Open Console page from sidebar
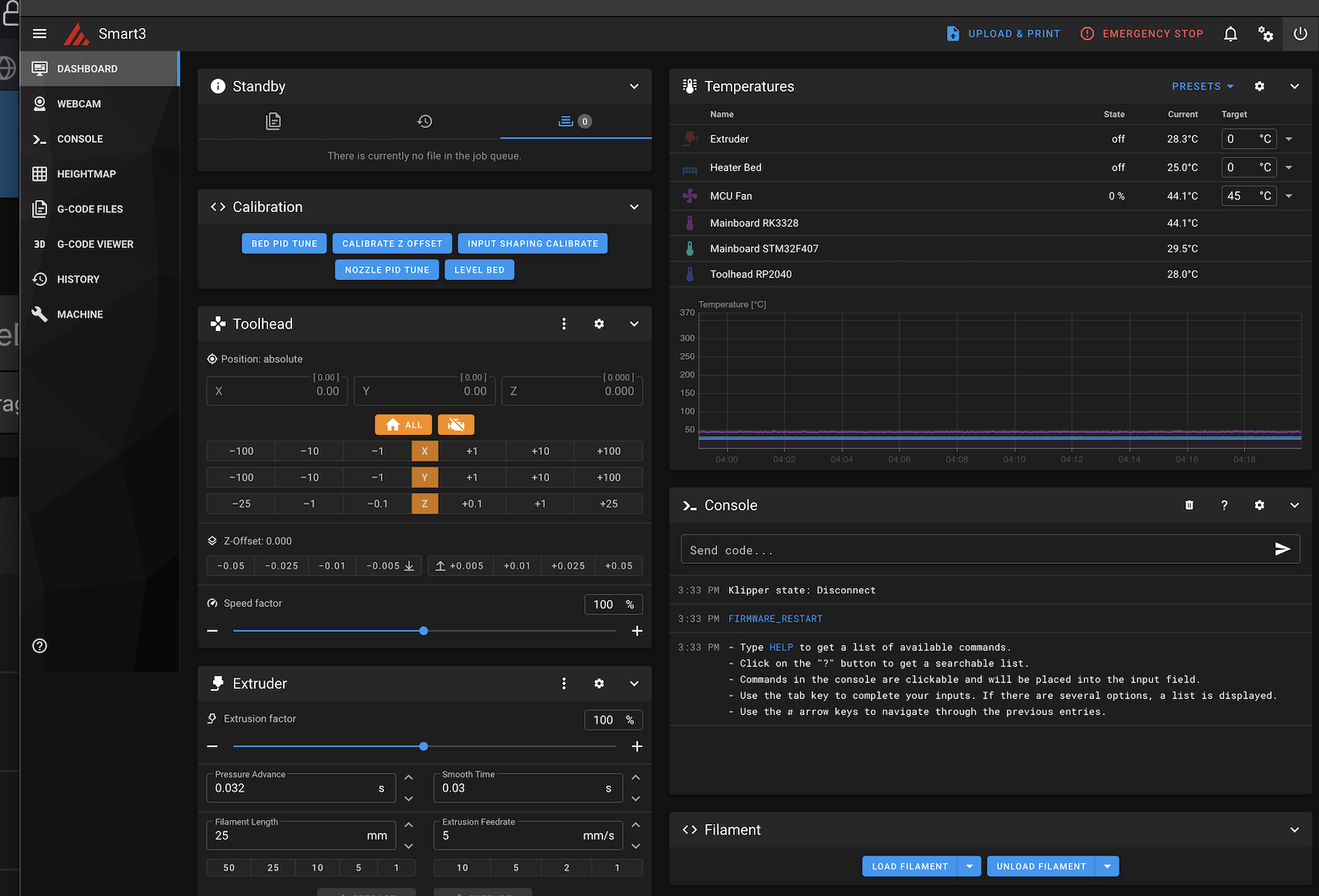This screenshot has width=1319, height=896. [x=99, y=139]
